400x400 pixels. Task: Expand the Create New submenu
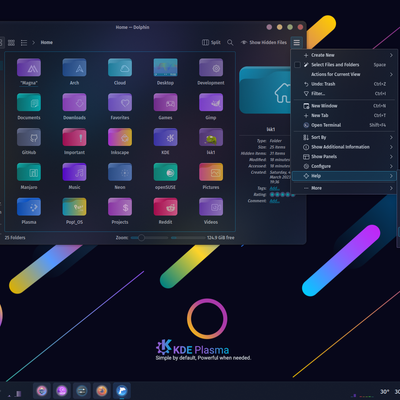click(344, 55)
